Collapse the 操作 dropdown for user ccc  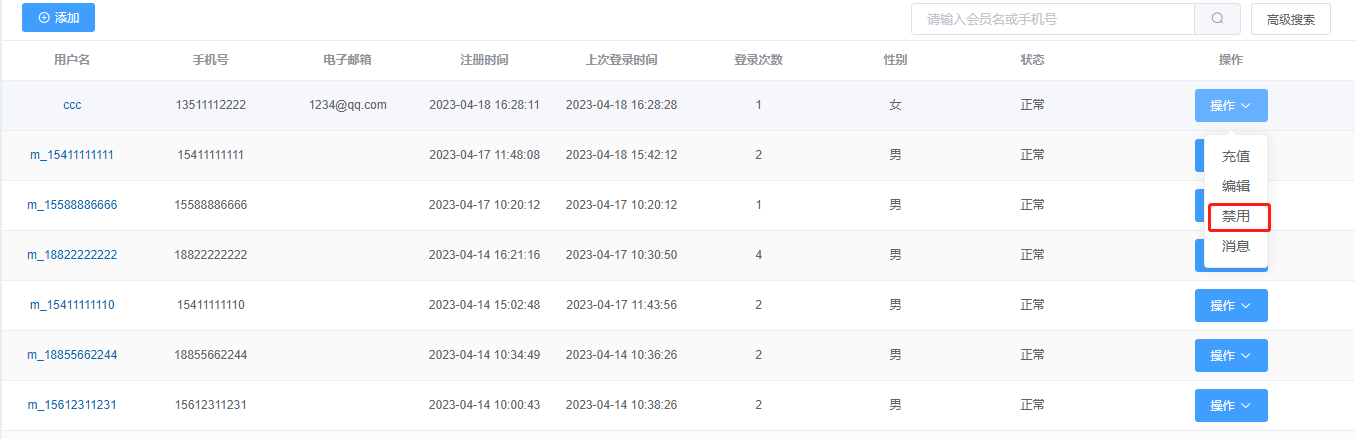tap(1231, 105)
